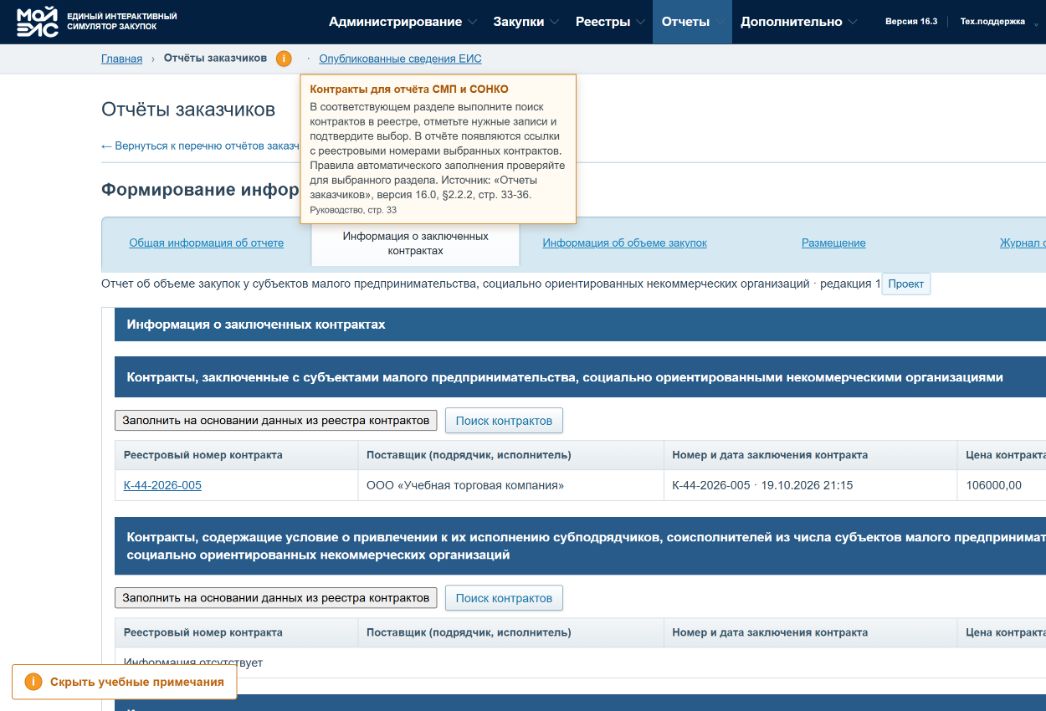Open contract link К-44-2026-005
Image resolution: width=1046 pixels, height=711 pixels.
(162, 485)
